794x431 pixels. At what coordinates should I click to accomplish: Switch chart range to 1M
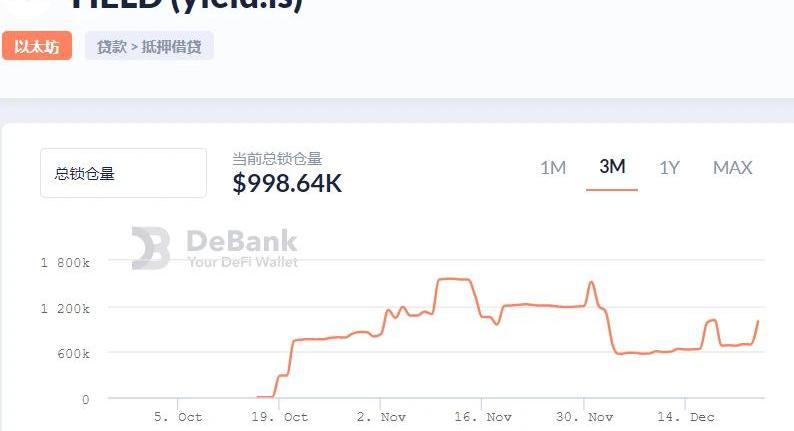(x=553, y=167)
